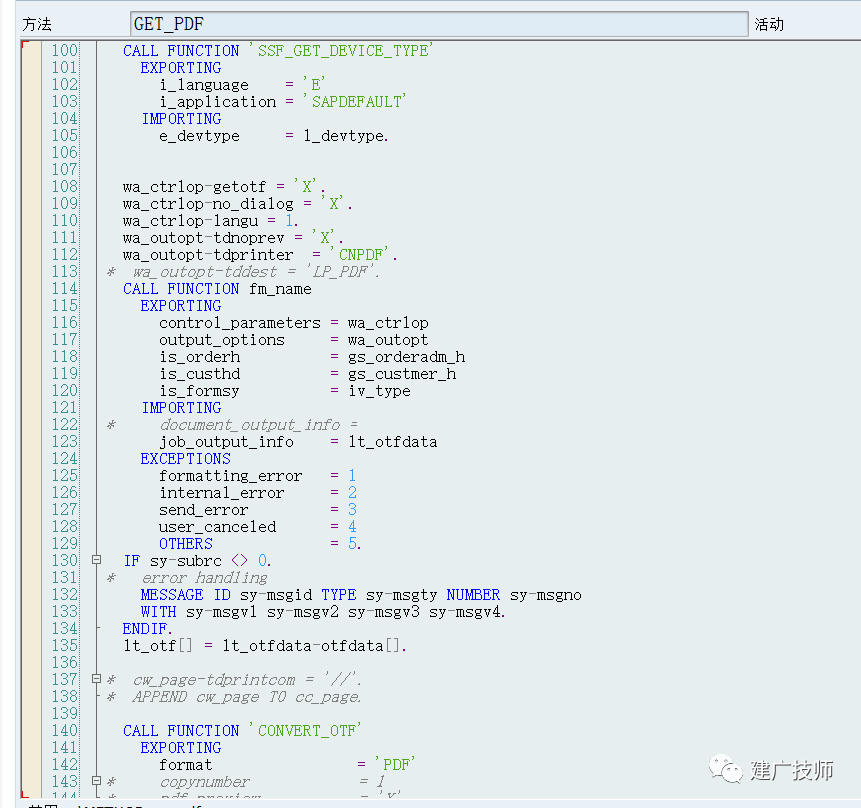Click format parameter on line 142
Viewport: 861px width, 808px height.
click(186, 765)
